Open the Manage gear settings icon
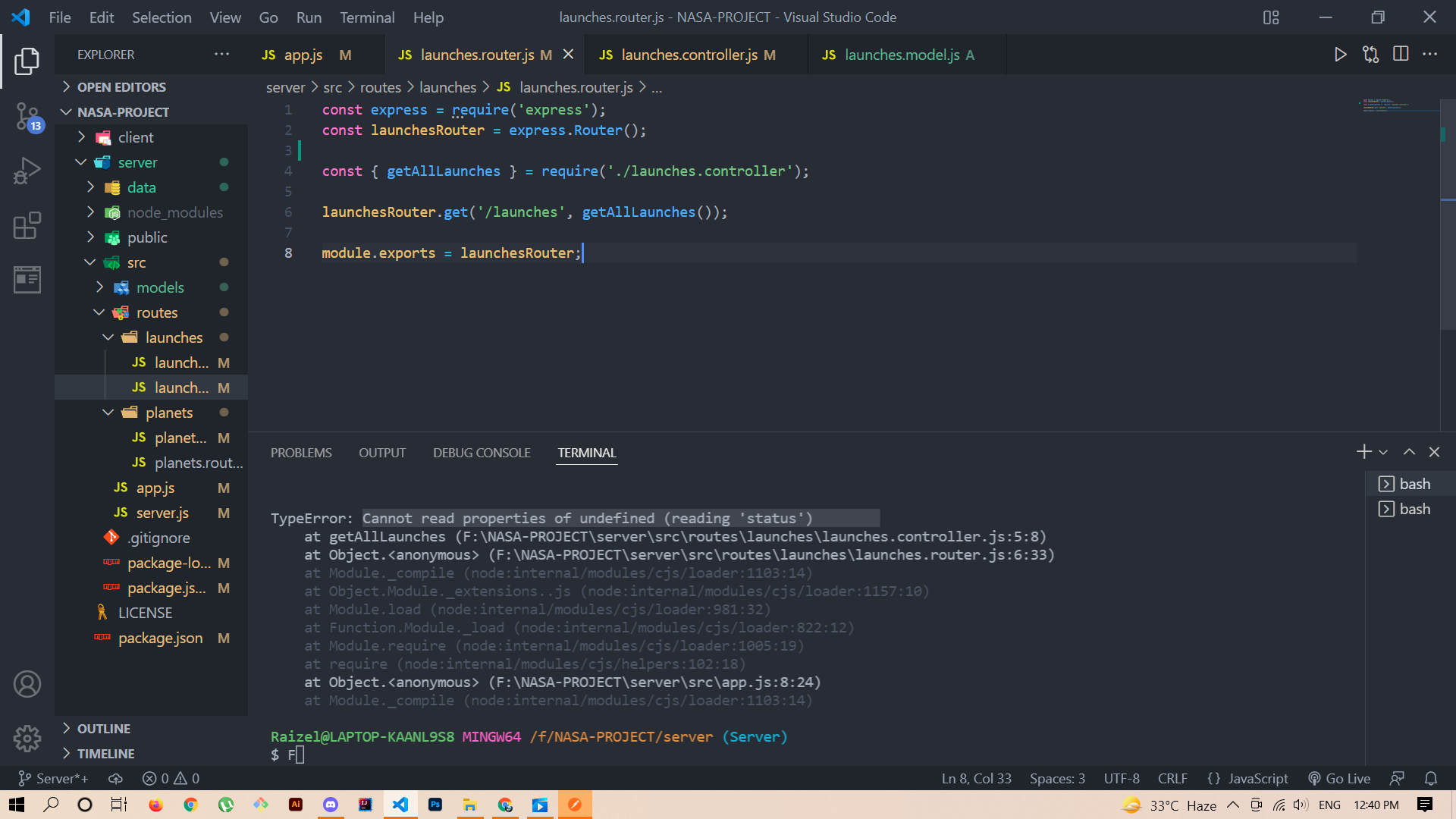This screenshot has height=819, width=1456. coord(27,738)
